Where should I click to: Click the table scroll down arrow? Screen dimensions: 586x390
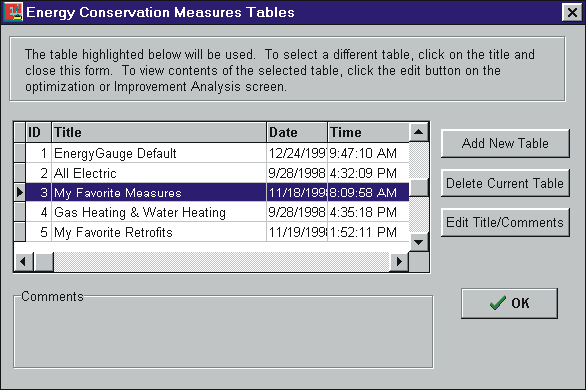coord(419,242)
